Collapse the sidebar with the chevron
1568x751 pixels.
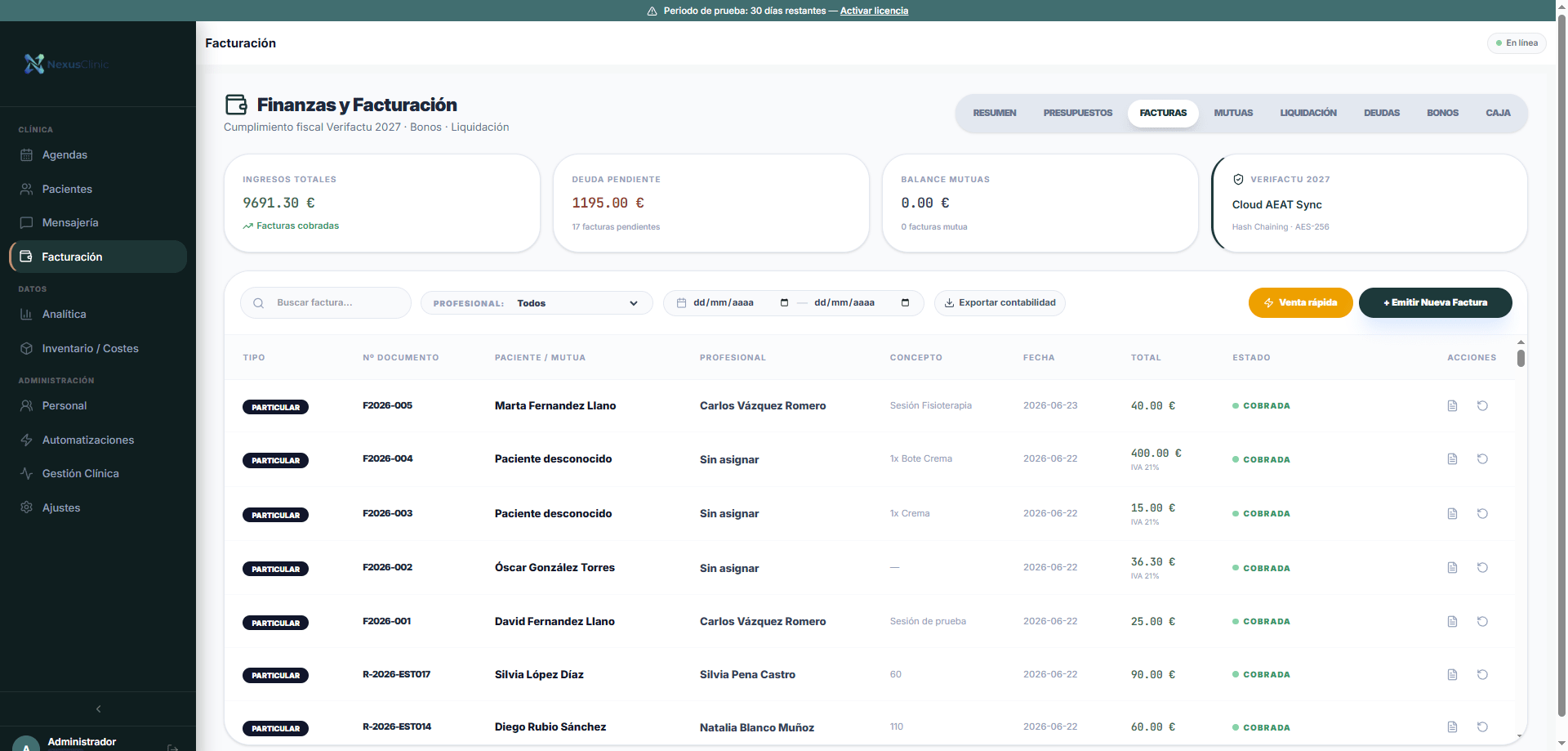98,709
